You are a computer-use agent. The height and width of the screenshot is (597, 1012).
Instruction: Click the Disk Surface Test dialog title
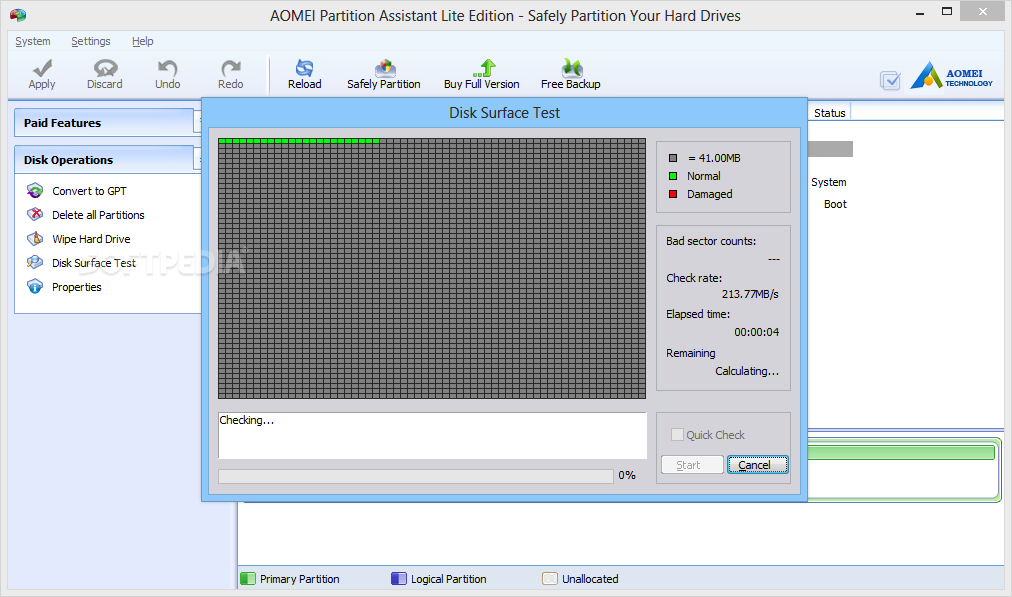505,113
